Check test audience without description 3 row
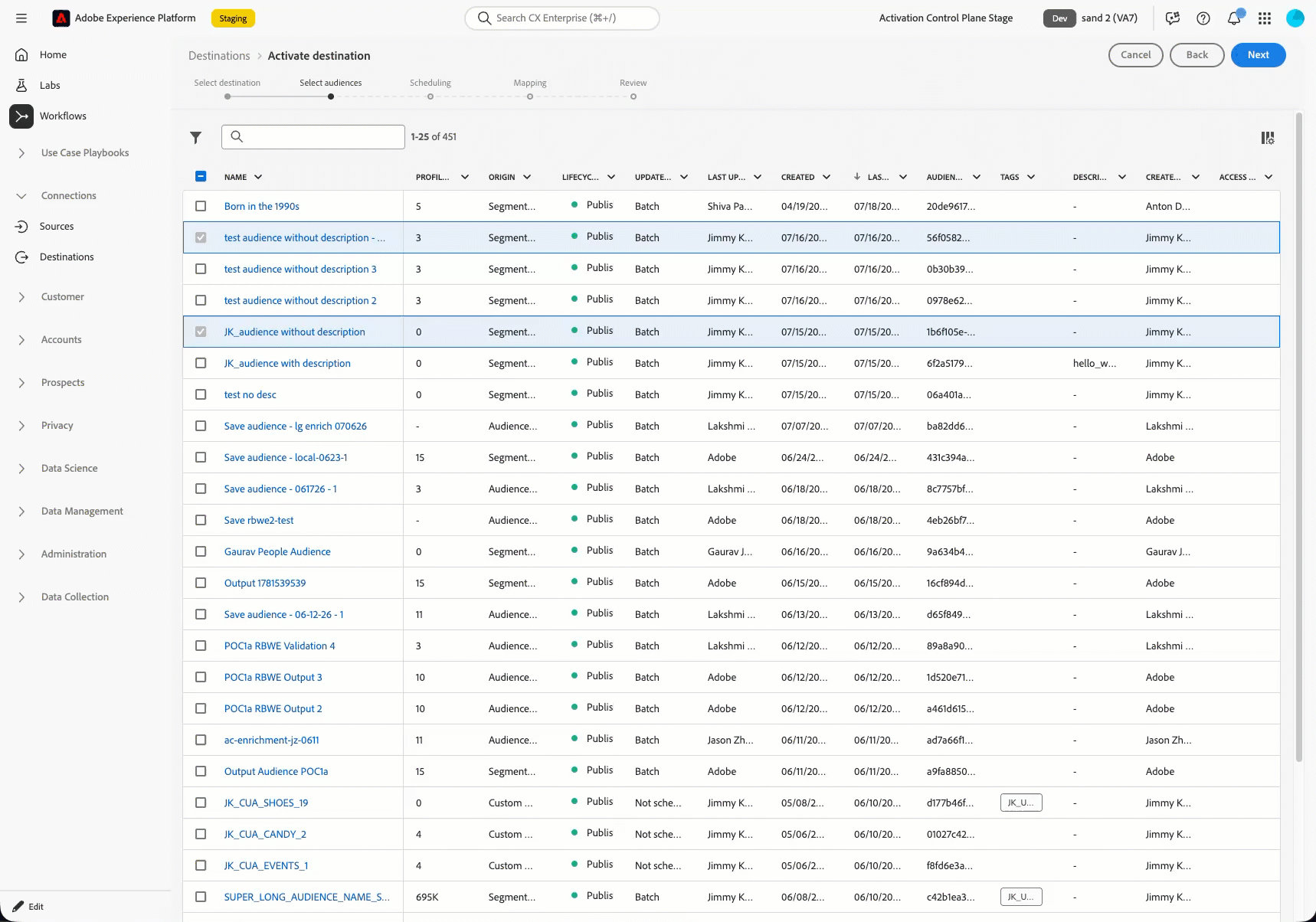The width and height of the screenshot is (1316, 922). (201, 269)
